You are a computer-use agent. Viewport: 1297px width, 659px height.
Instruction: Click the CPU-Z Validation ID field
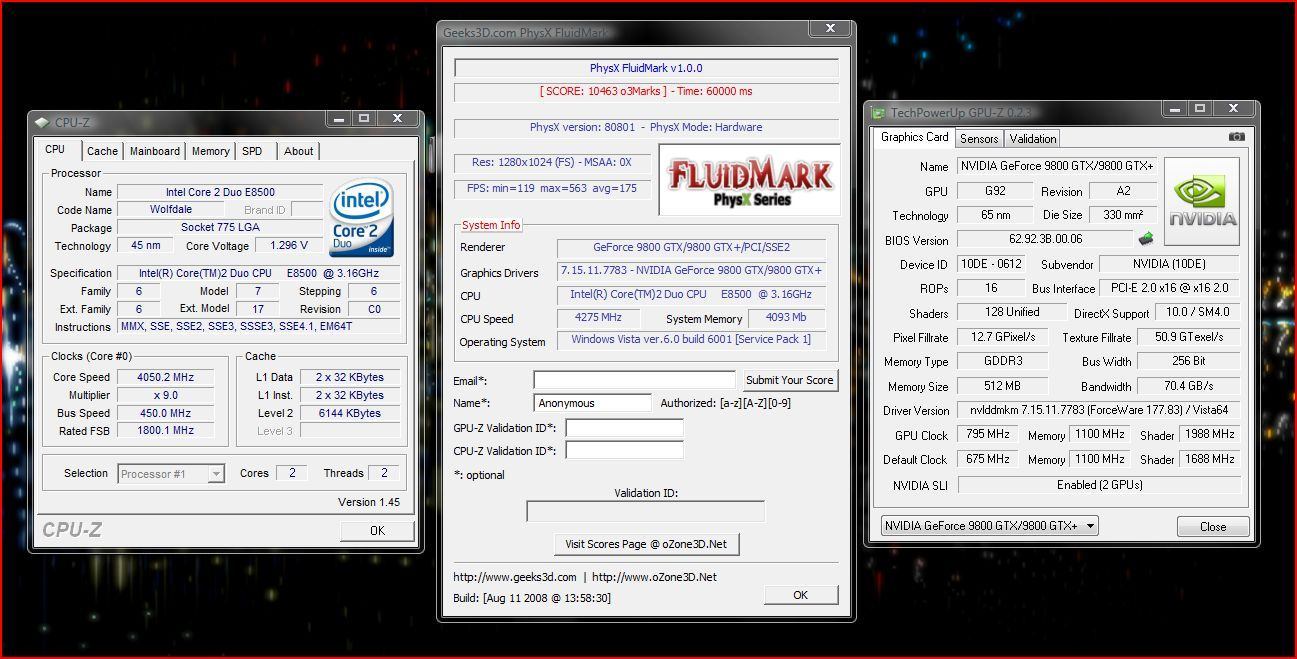[624, 450]
